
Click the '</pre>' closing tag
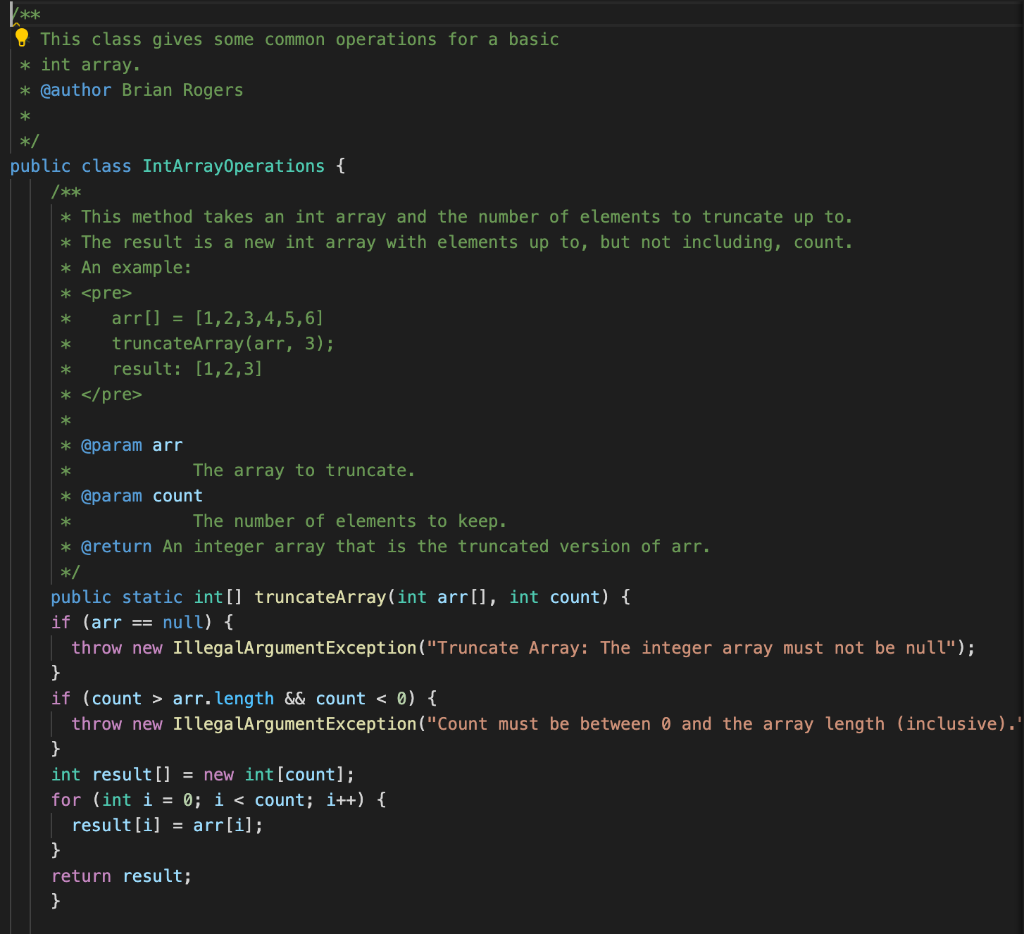(112, 395)
